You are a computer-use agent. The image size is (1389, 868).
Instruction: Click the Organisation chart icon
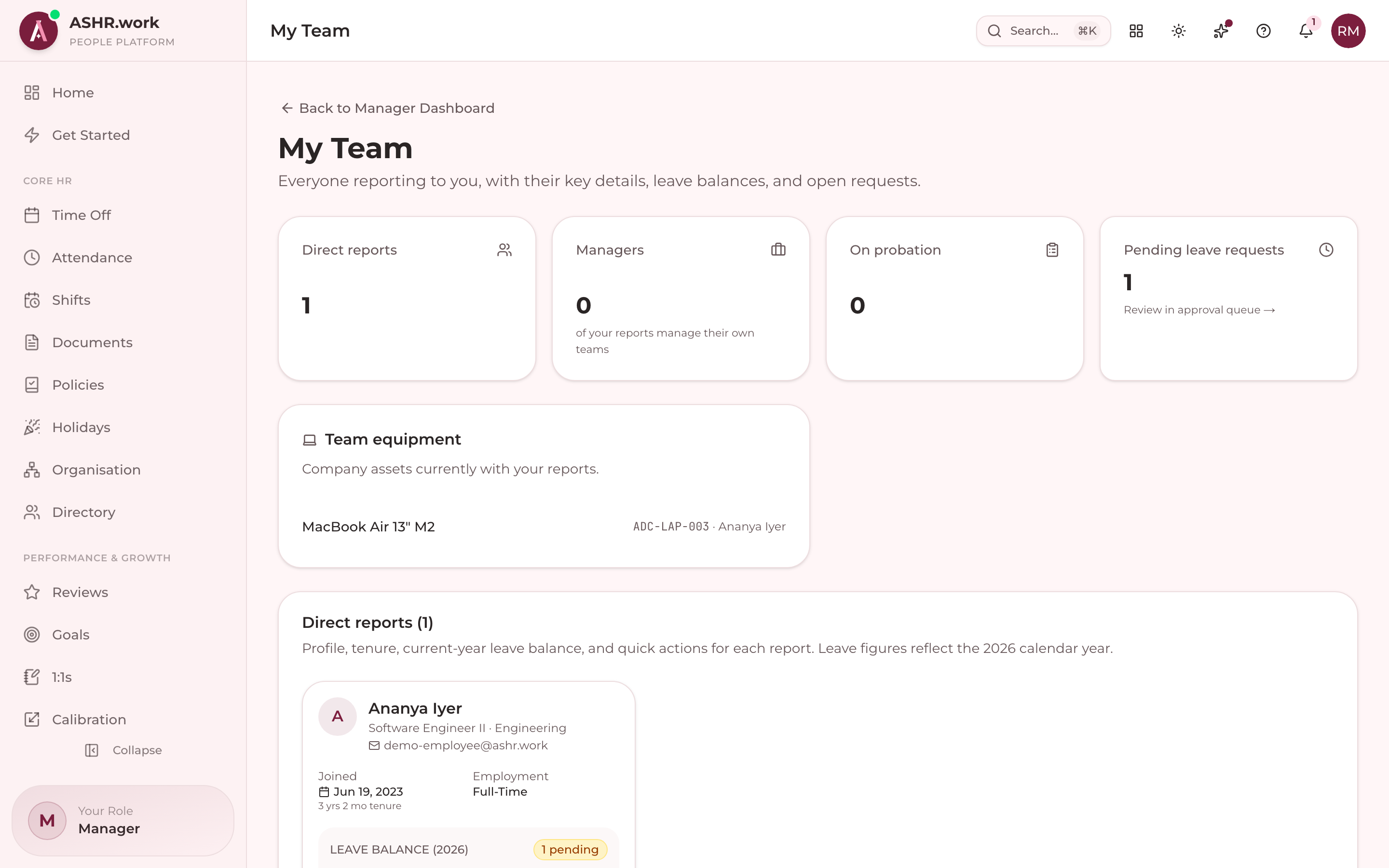[x=32, y=470]
